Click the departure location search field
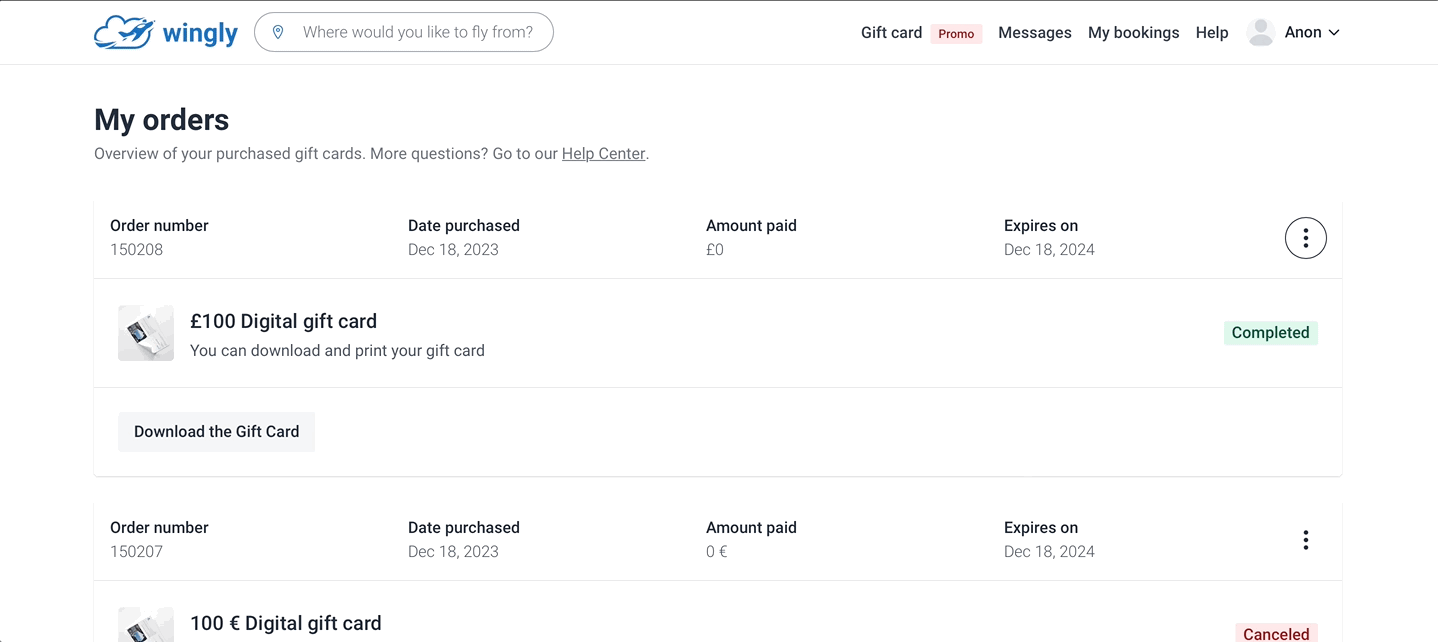 pyautogui.click(x=417, y=32)
